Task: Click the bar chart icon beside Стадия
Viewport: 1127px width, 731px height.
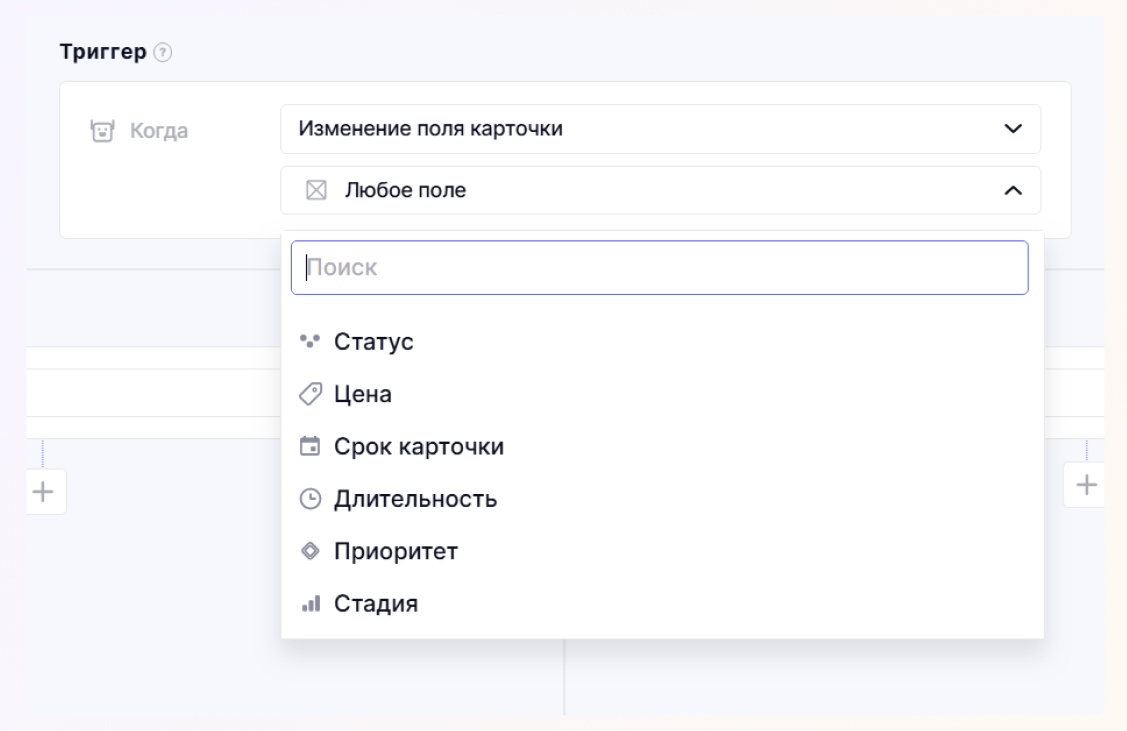Action: 309,604
